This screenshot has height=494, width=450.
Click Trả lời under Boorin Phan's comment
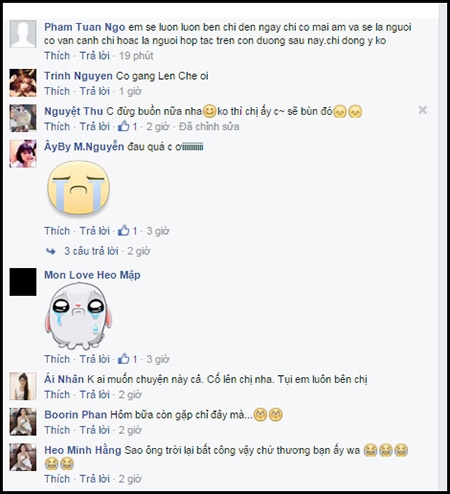(x=95, y=430)
